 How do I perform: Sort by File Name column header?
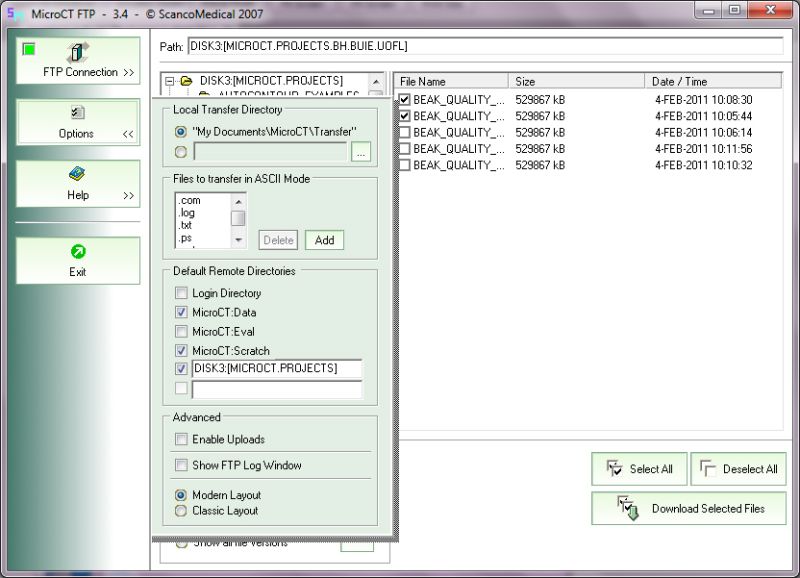(451, 81)
